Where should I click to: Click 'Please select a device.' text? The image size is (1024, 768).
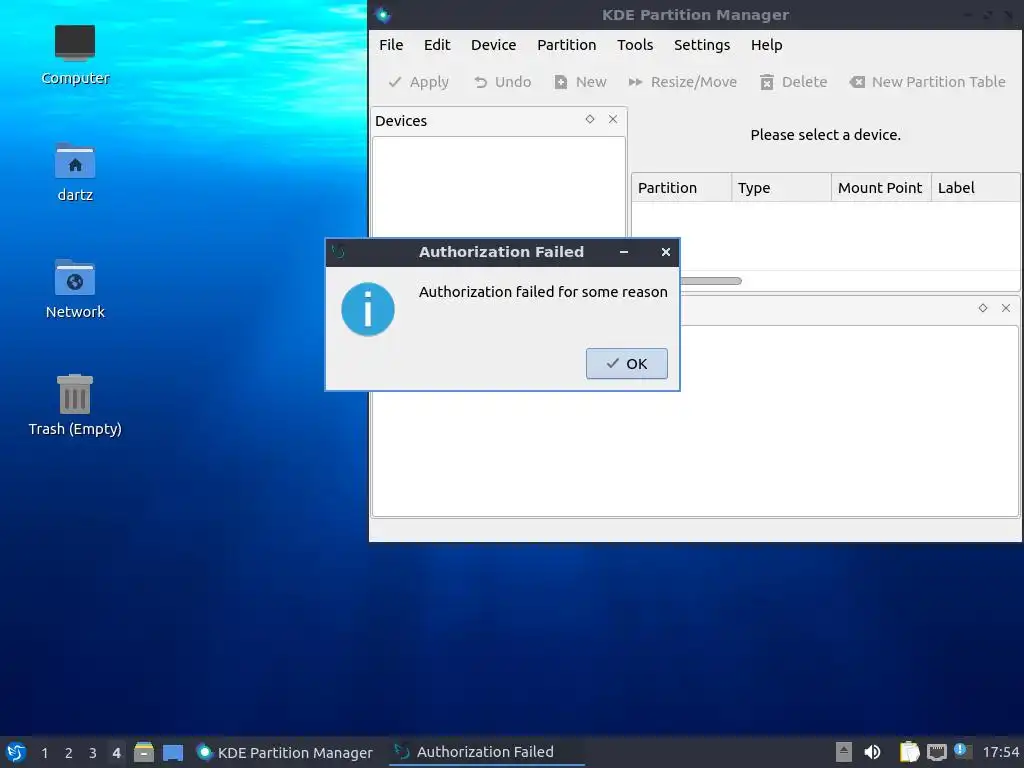point(825,135)
